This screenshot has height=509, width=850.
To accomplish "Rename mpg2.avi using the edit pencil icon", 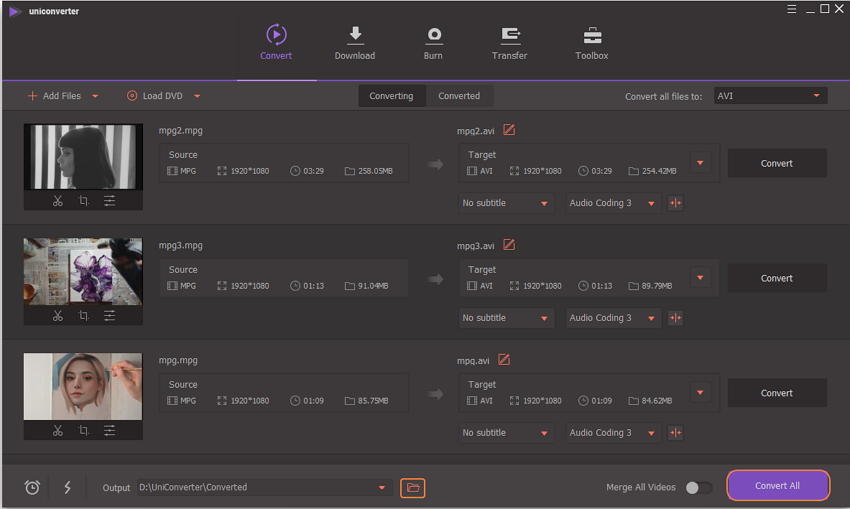I will click(509, 130).
